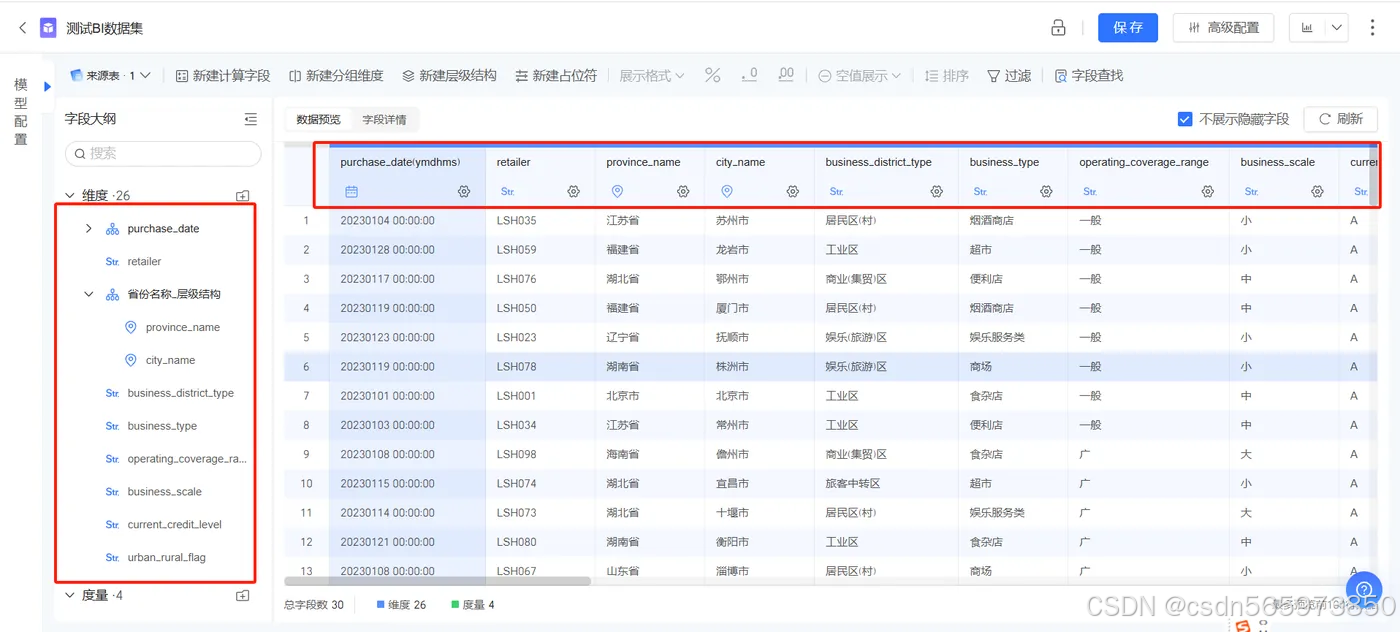
Task: Select current_credit_level in outline
Action: point(174,525)
